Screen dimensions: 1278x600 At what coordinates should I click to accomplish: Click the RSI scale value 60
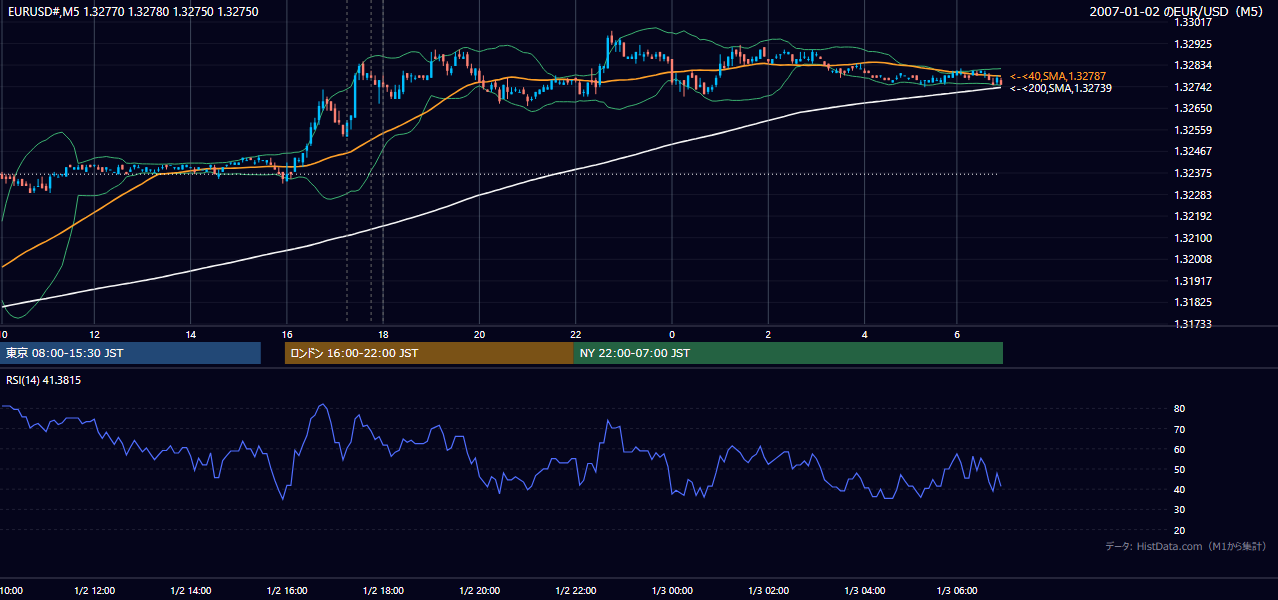tap(1179, 449)
